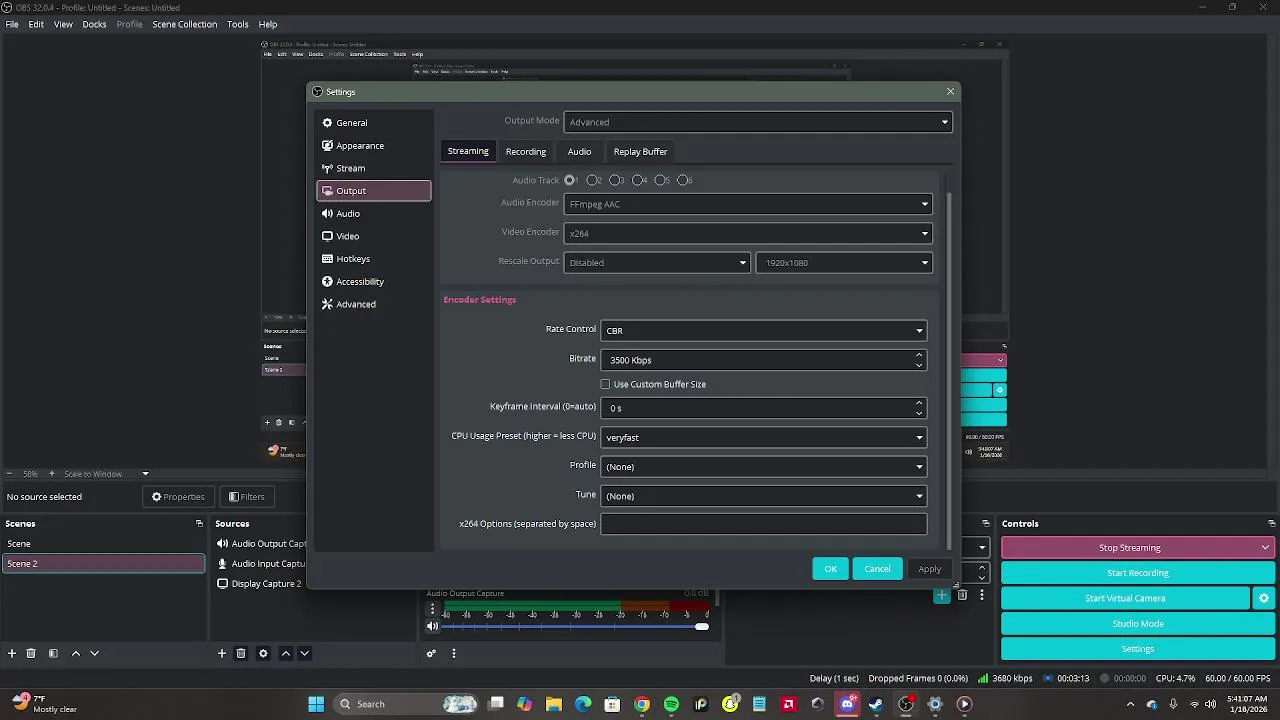Click Start Recording button

click(1138, 573)
